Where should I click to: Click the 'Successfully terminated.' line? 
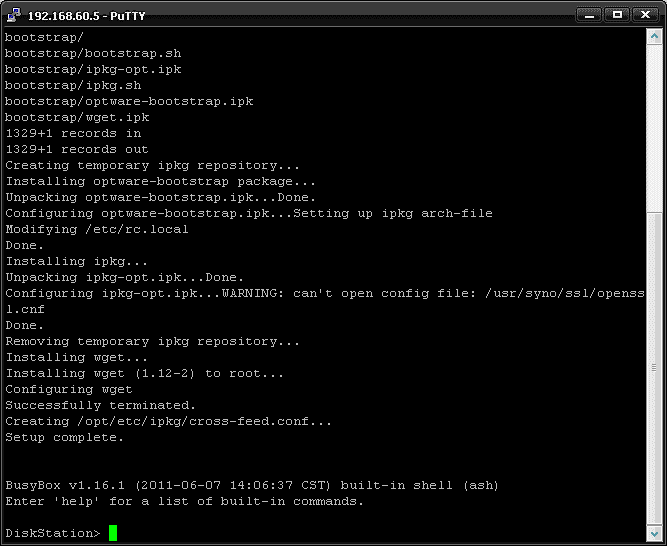pos(100,405)
